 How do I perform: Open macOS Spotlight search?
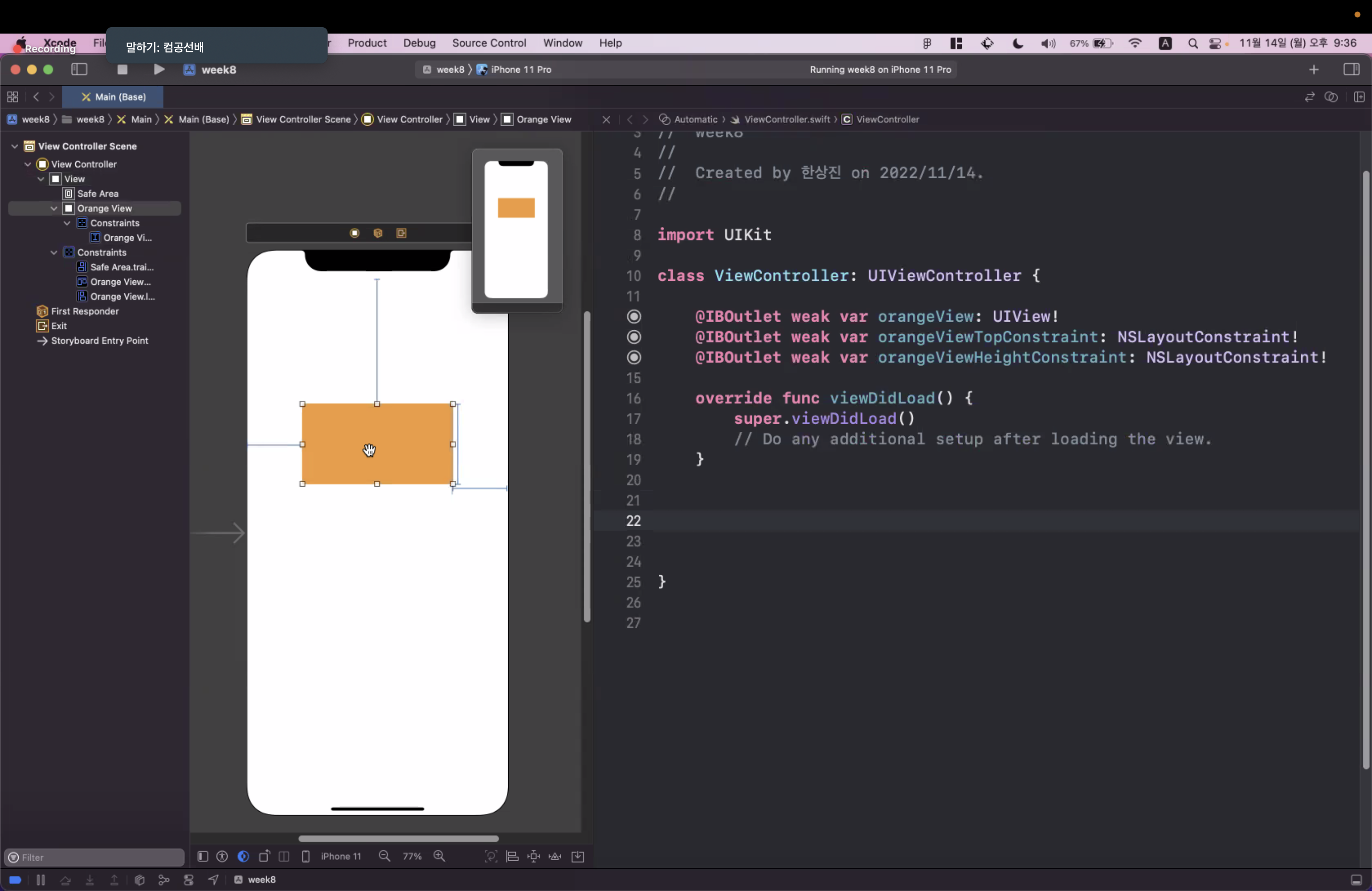point(1193,43)
